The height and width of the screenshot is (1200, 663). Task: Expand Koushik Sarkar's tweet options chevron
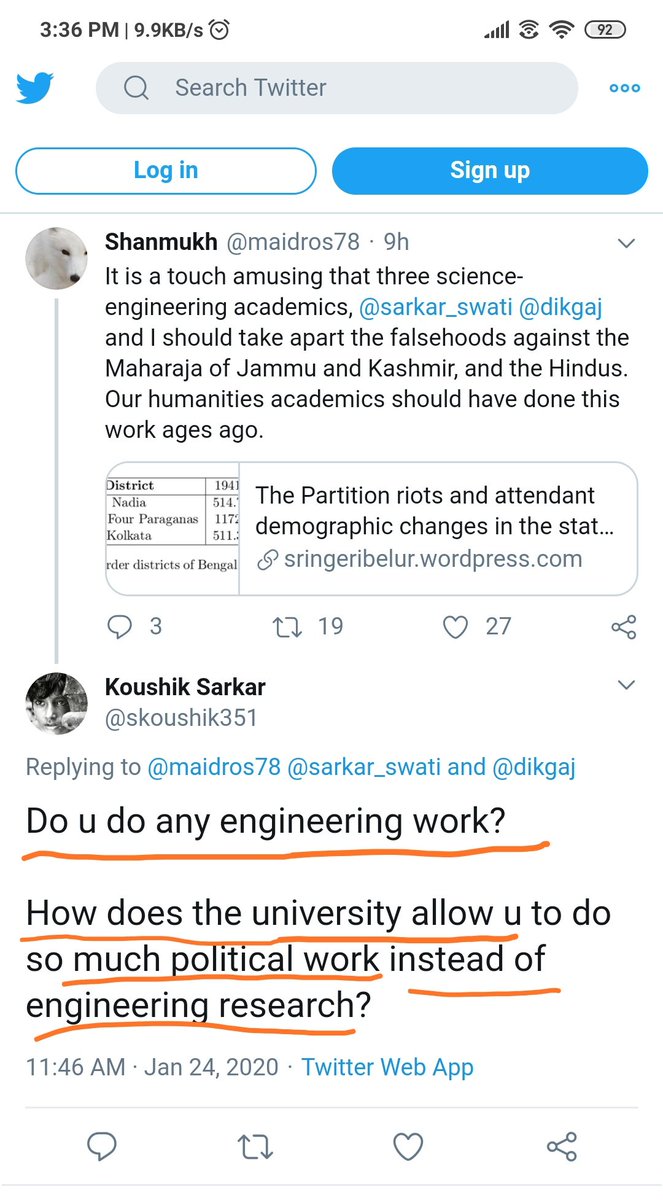626,686
